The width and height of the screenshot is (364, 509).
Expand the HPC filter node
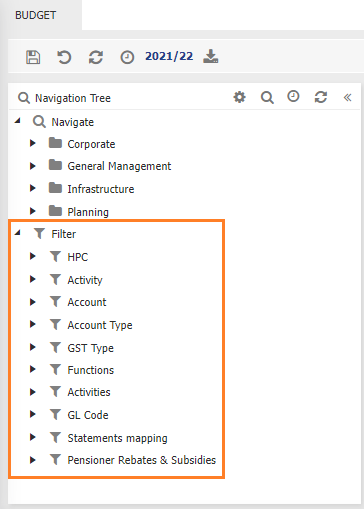33,256
